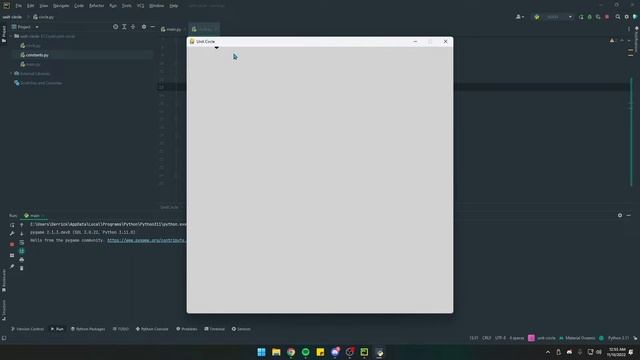Click the select opened file target icon
Screen dimensions: 640x360
116,27
